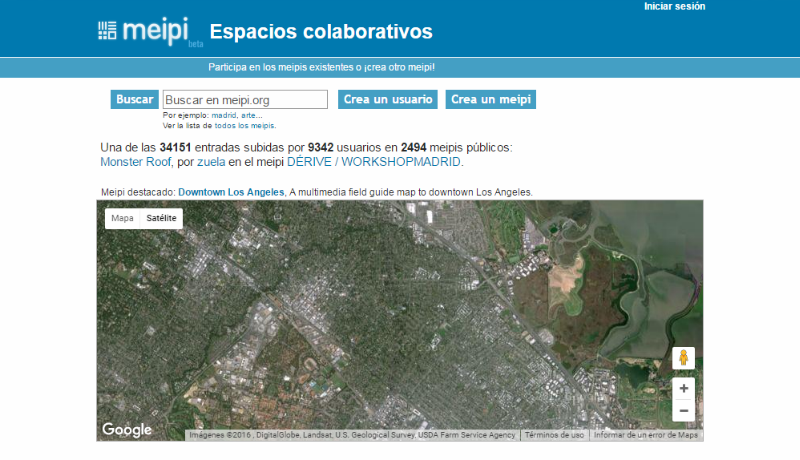Viewport: 800px width, 460px height.
Task: Click the meipi logo icon
Action: (107, 30)
